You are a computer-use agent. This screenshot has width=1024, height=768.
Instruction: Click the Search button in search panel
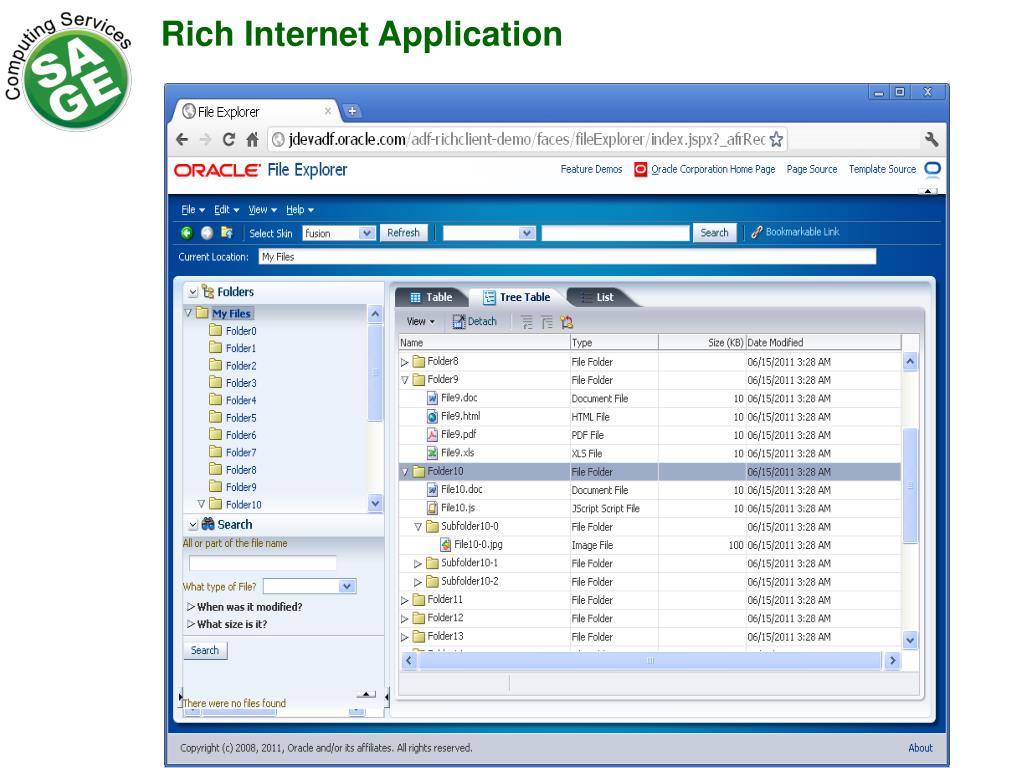(x=205, y=650)
